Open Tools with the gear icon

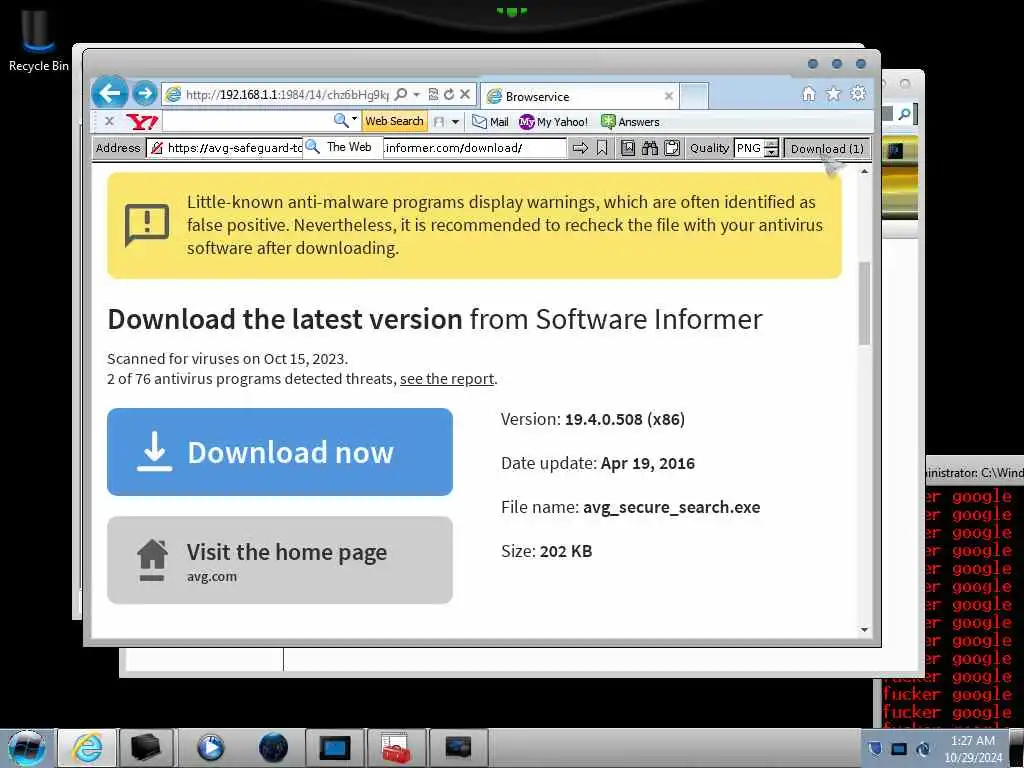pyautogui.click(x=857, y=94)
